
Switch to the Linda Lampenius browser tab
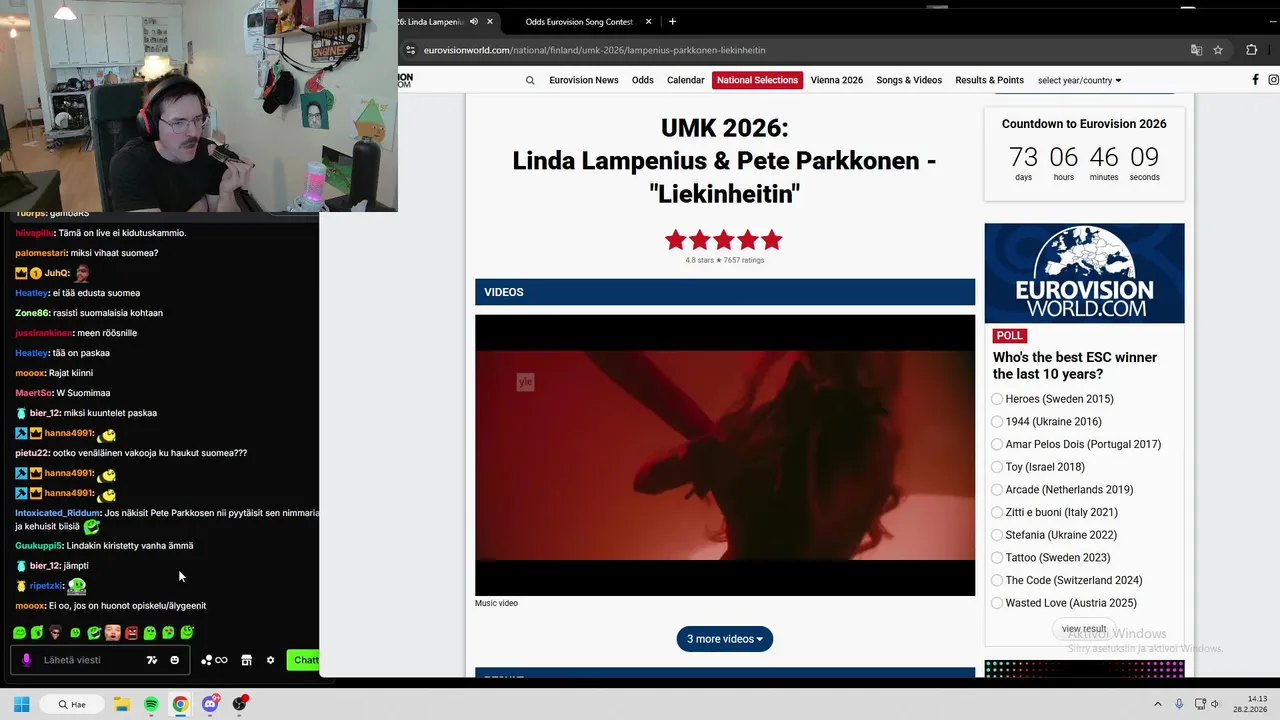(430, 21)
